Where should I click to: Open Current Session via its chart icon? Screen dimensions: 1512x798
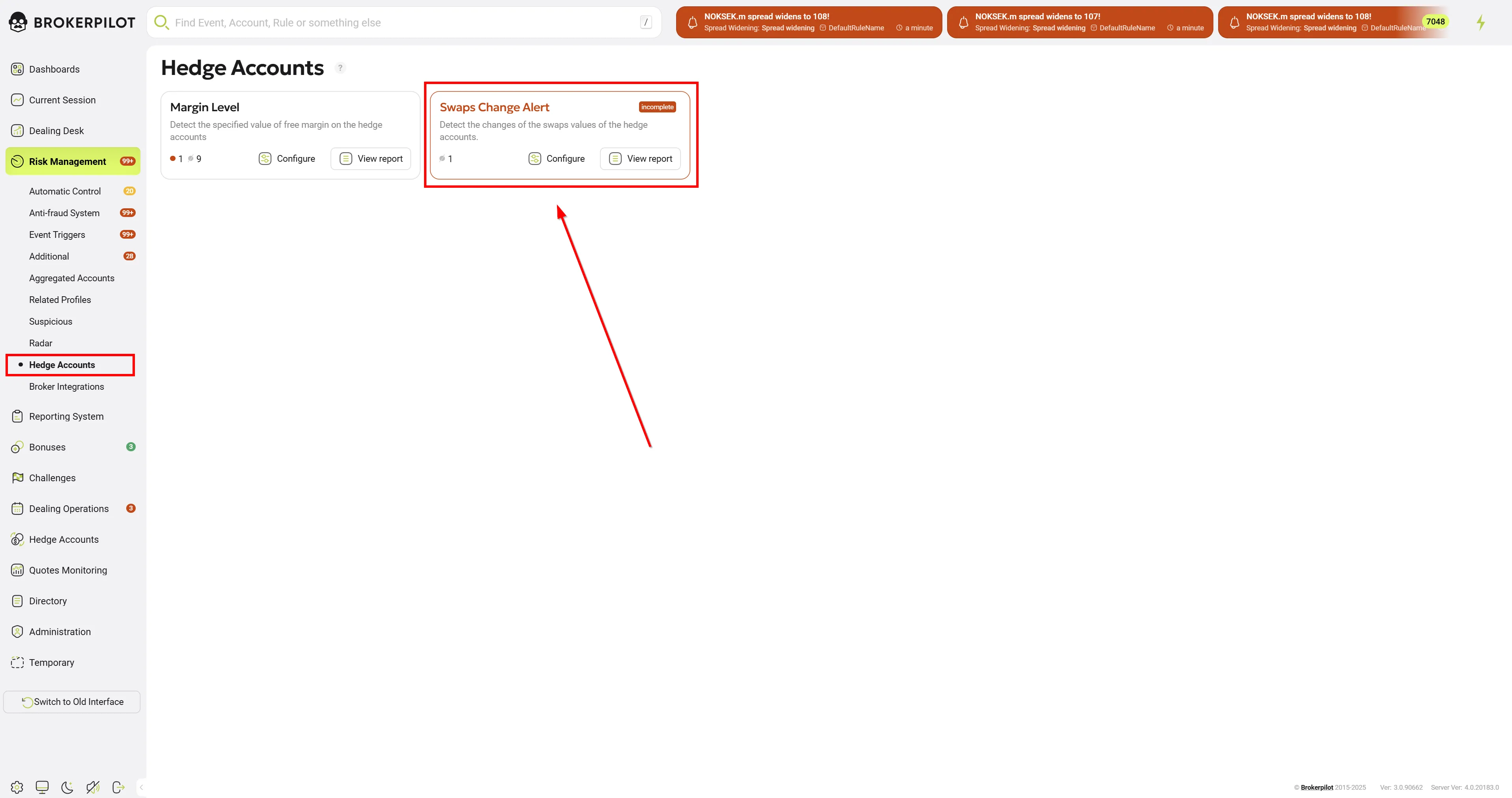click(18, 100)
